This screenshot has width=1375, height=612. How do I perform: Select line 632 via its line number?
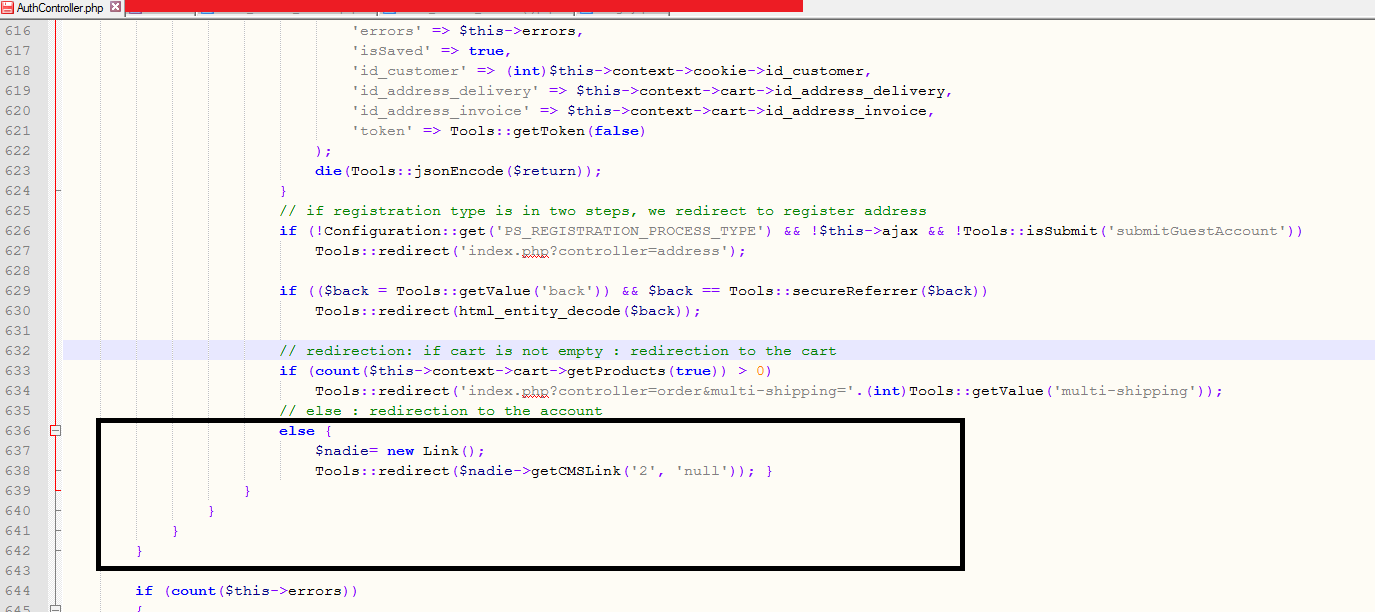(x=20, y=351)
